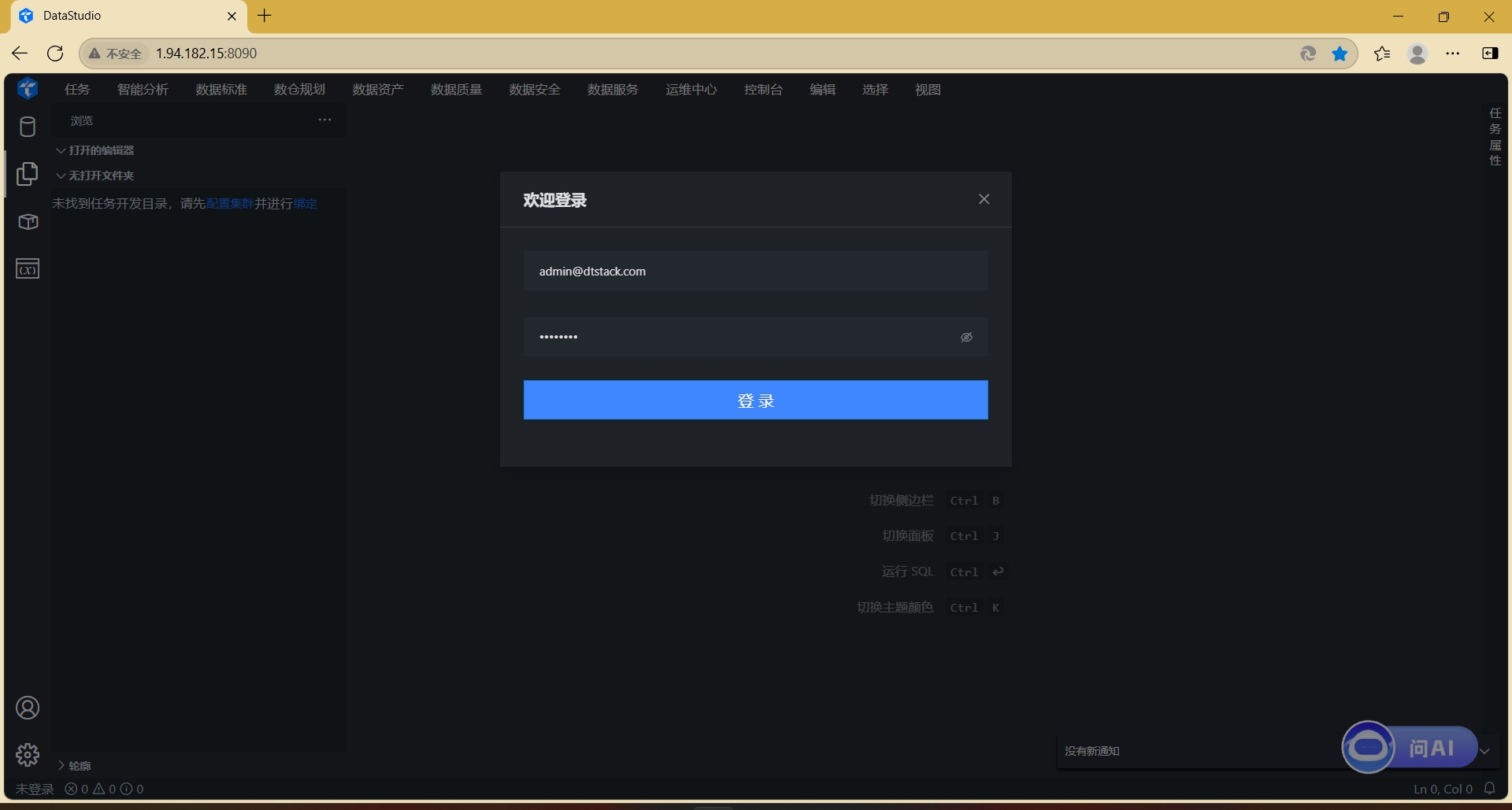Screen dimensions: 1512x810
Task: Open the package cube sidebar icon
Action: coord(28,222)
